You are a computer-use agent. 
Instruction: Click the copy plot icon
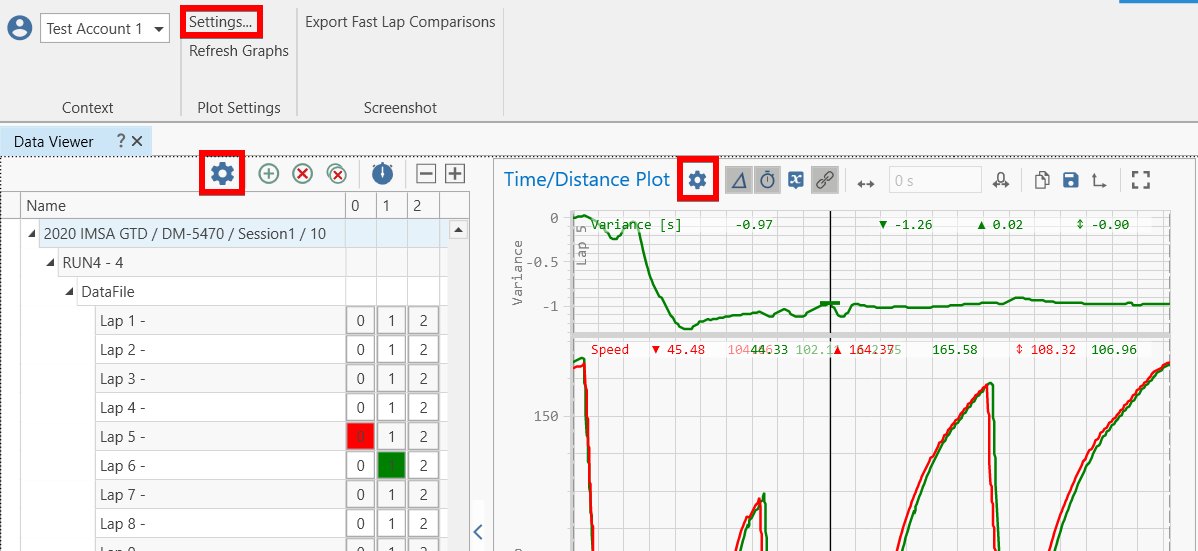click(x=1042, y=180)
